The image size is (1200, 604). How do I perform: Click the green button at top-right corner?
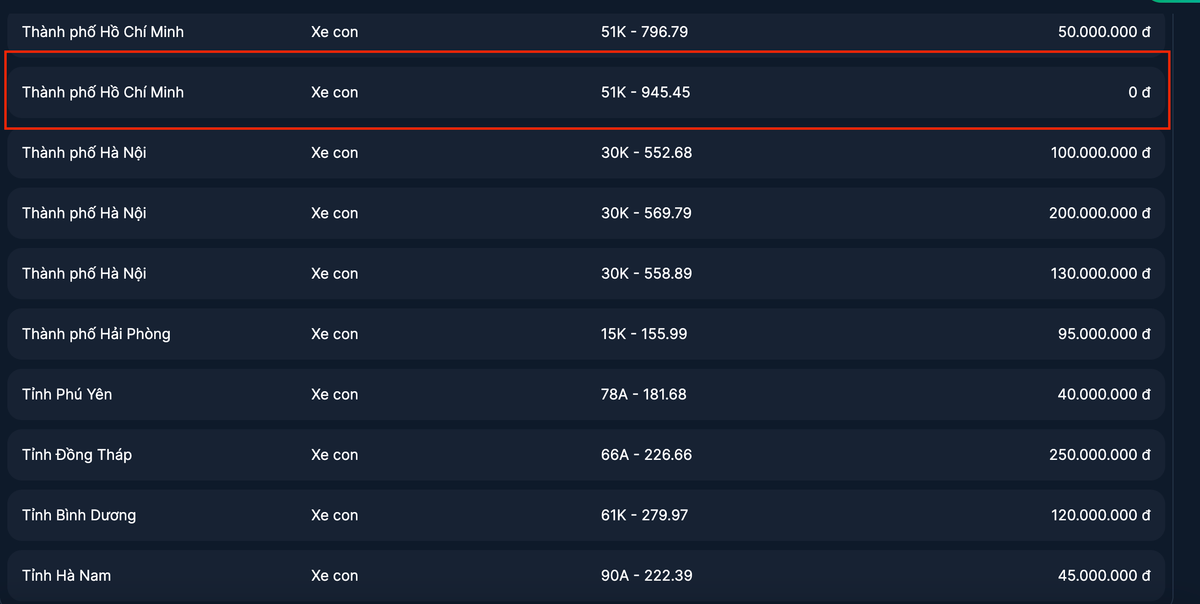(x=1178, y=3)
